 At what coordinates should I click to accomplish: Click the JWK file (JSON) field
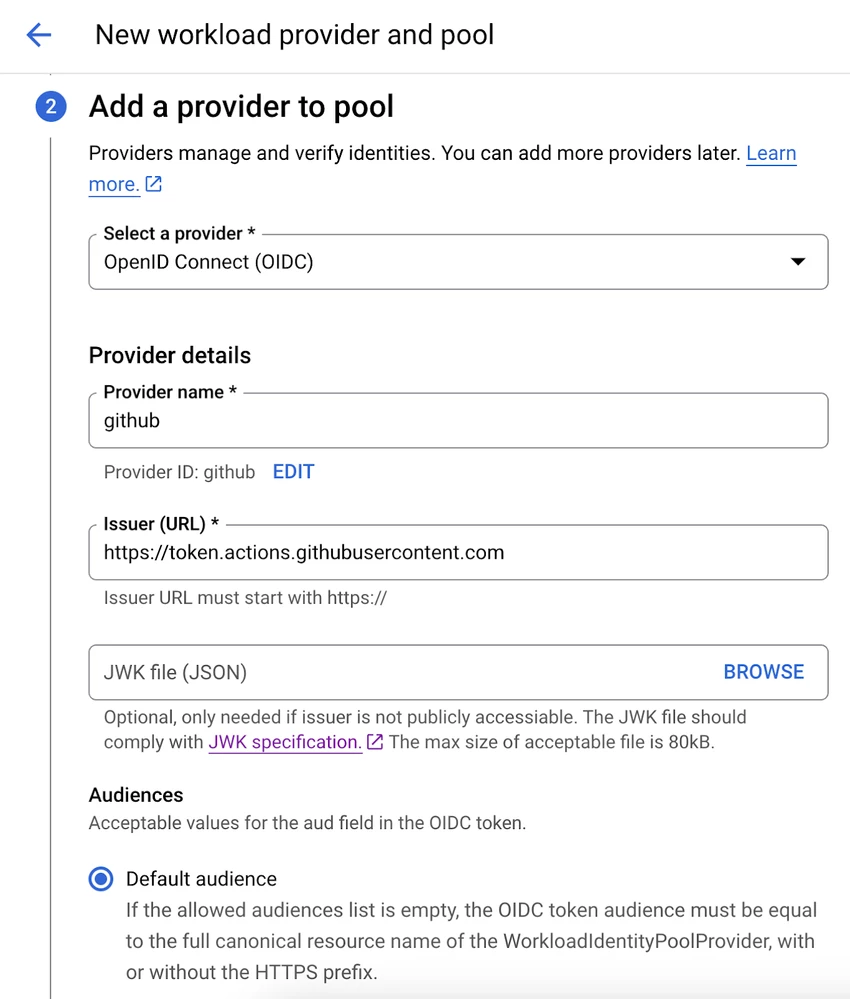[x=400, y=672]
